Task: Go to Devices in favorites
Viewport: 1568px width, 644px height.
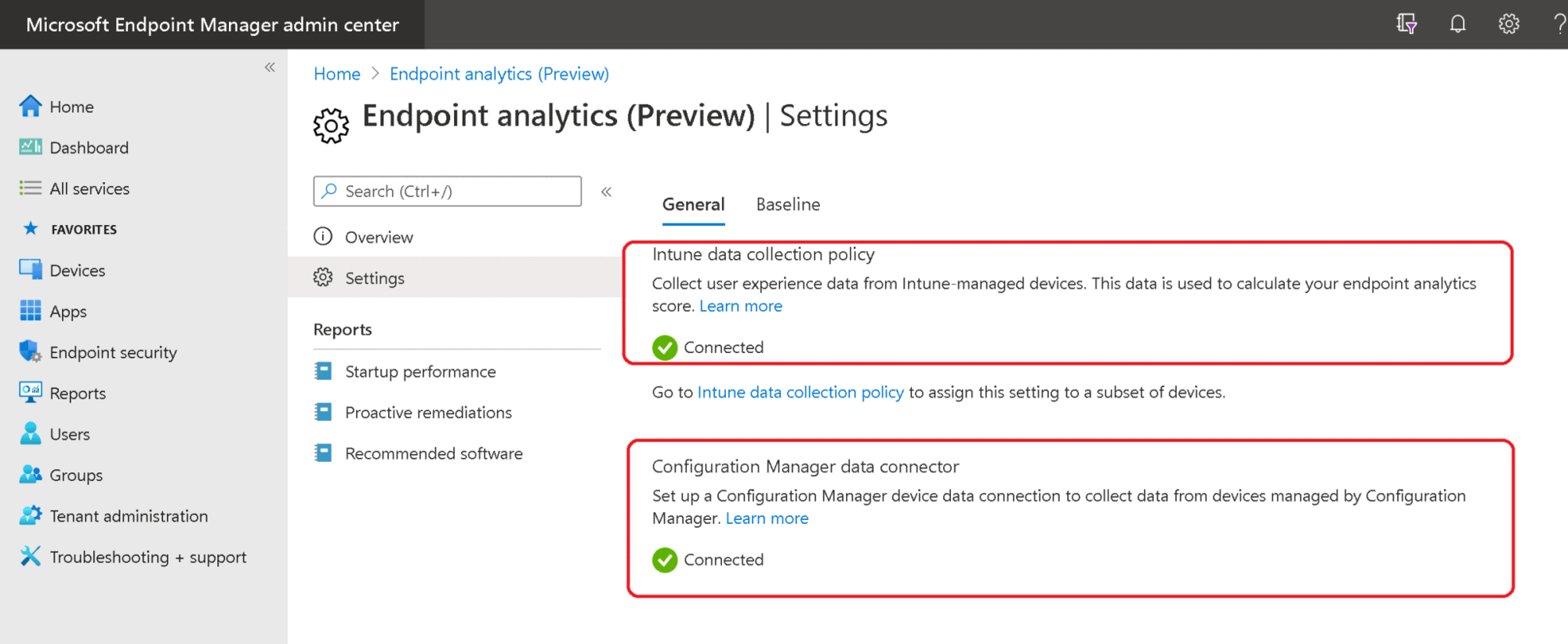Action: click(x=77, y=271)
